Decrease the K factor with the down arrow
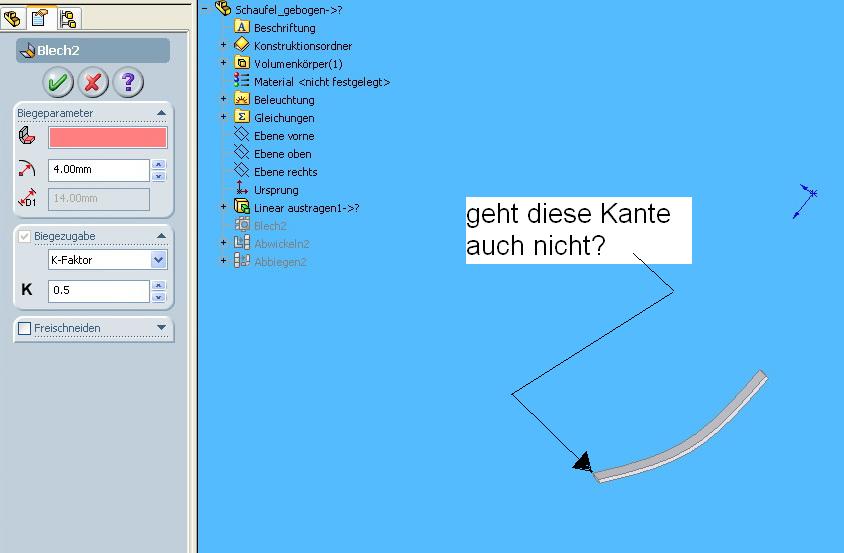 [x=159, y=297]
